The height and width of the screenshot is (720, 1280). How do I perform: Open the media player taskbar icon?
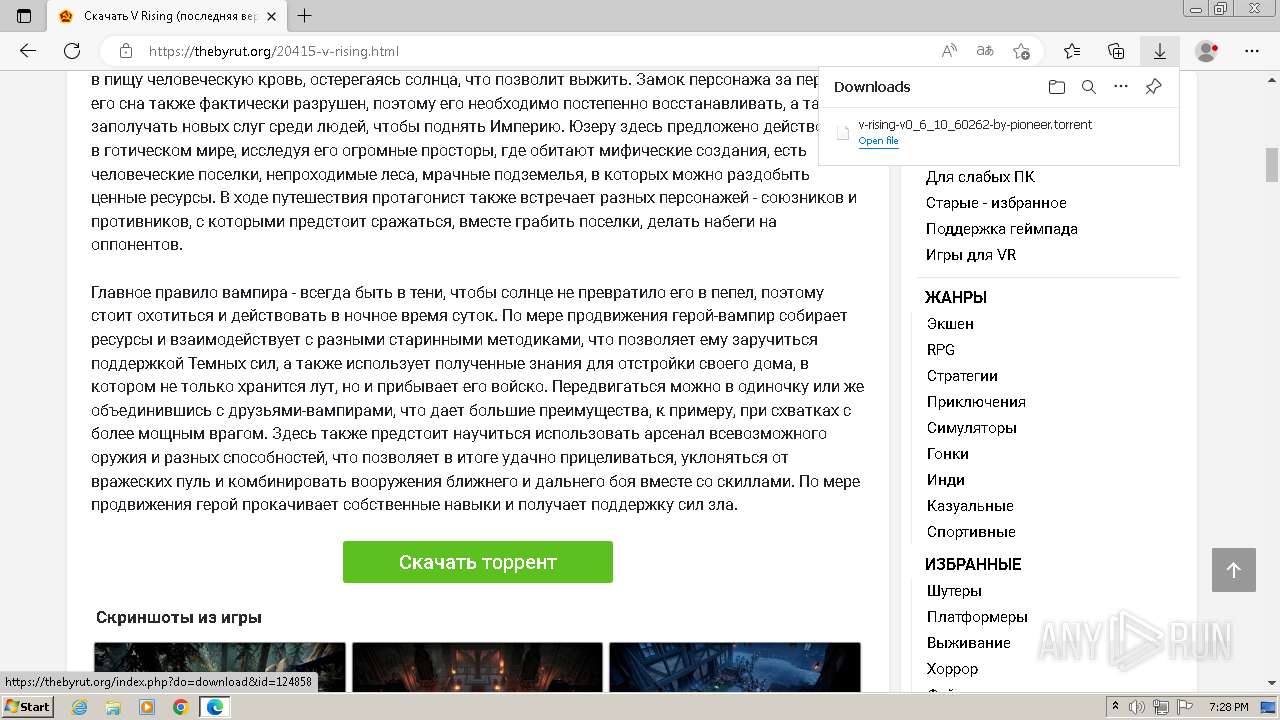pos(147,707)
